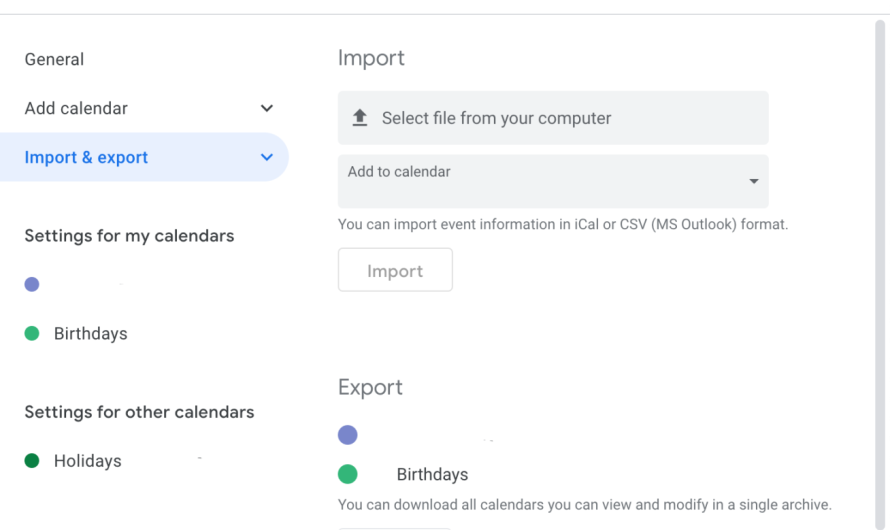Click purple calendar dot in sidebar
Image resolution: width=890 pixels, height=530 pixels.
pos(32,284)
